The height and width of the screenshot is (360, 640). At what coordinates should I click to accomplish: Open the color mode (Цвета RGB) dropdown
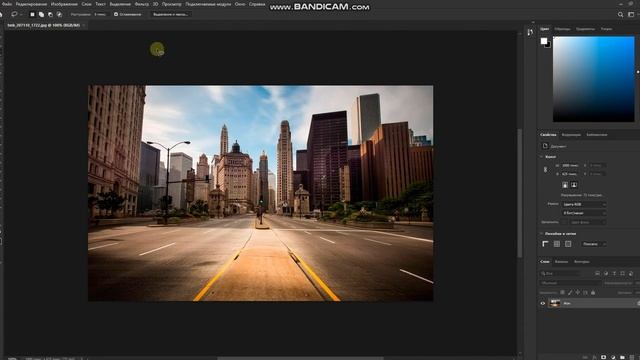click(584, 204)
